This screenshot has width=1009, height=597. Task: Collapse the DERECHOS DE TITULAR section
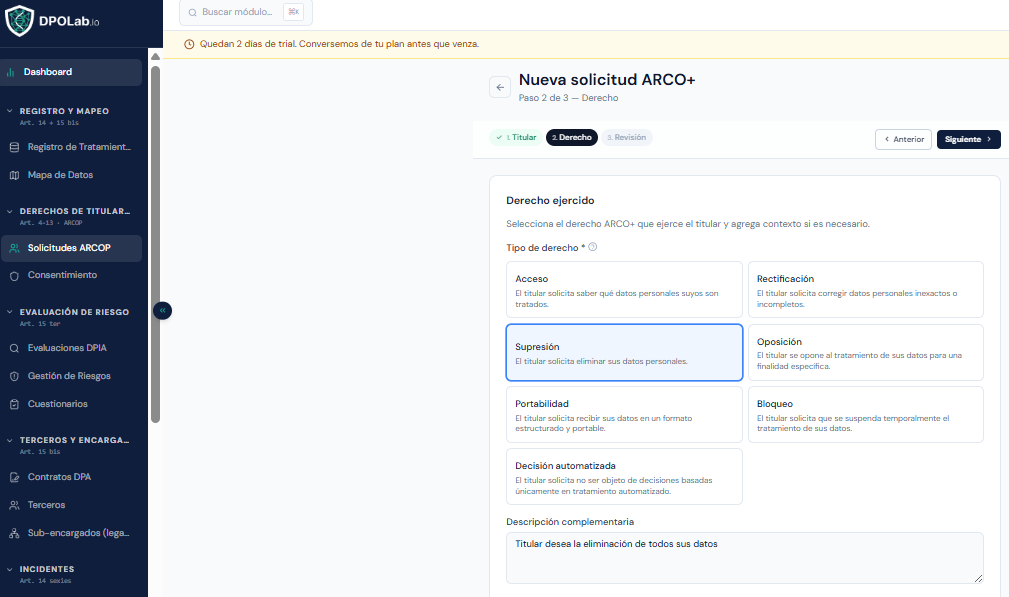10,211
